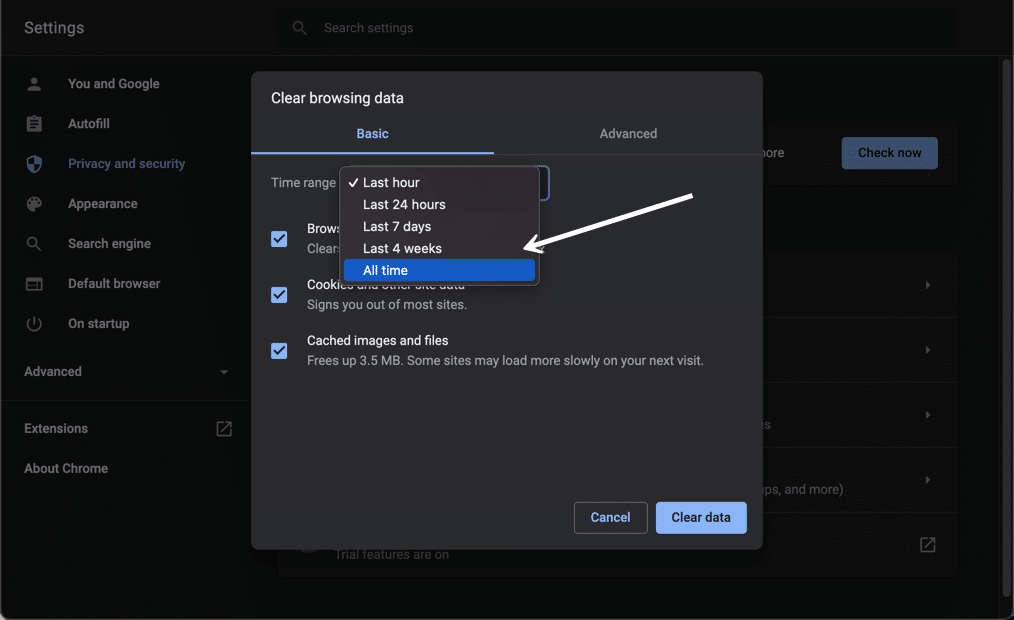The width and height of the screenshot is (1014, 620).
Task: Click Cancel to dismiss the dialog
Action: pyautogui.click(x=610, y=517)
